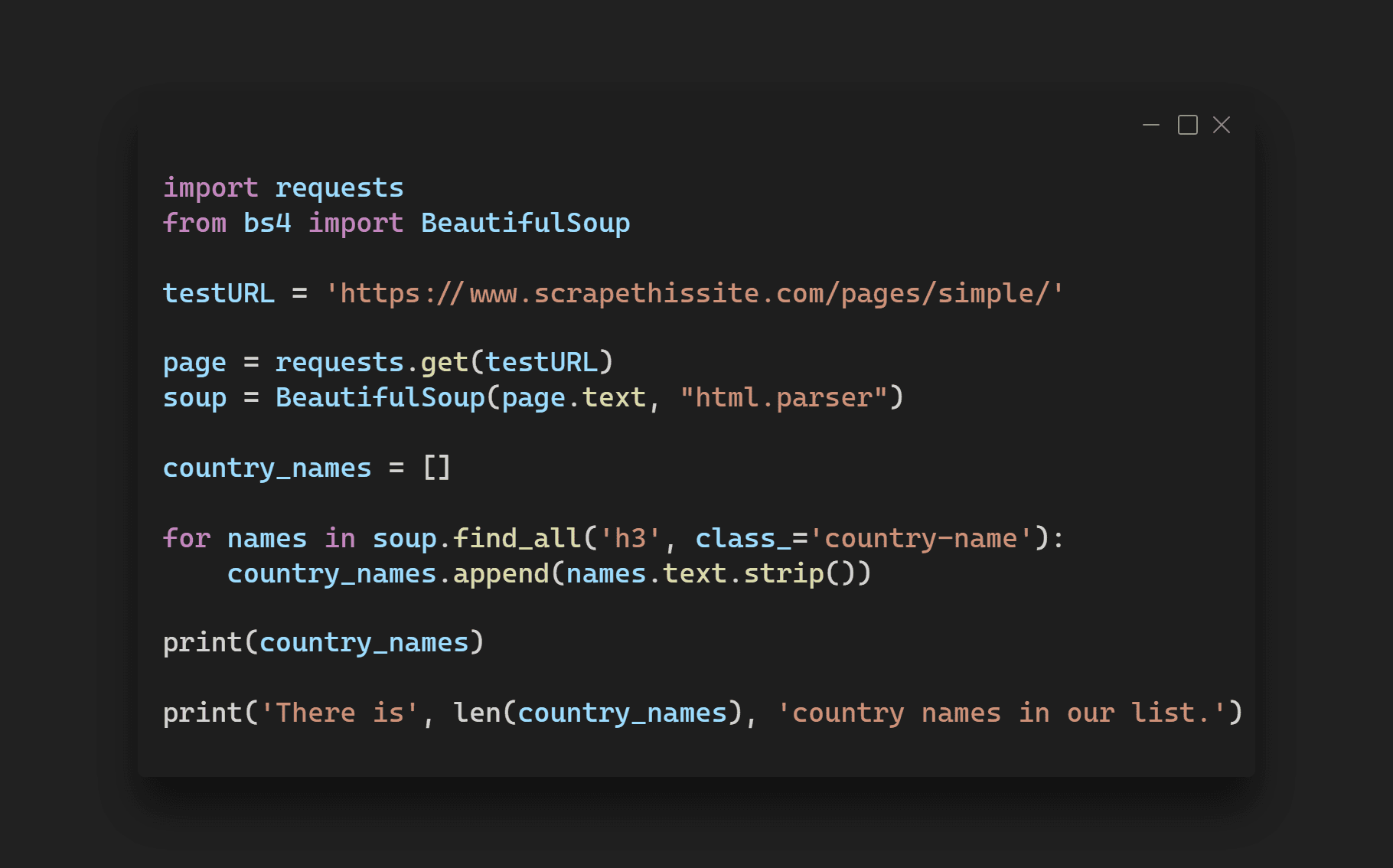The image size is (1393, 868).
Task: Click the find_all method name
Action: (517, 538)
